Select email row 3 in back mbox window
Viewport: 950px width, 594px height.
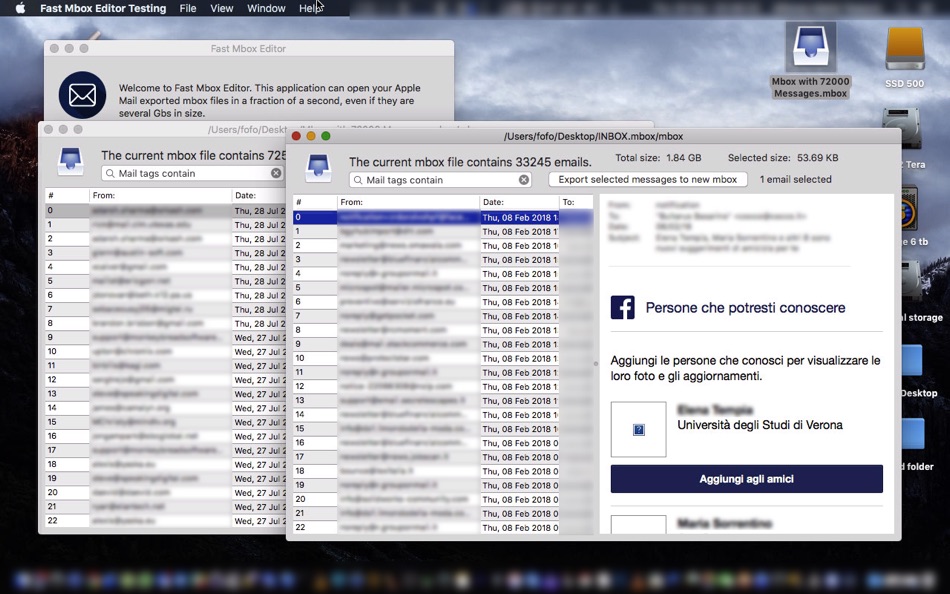pyautogui.click(x=165, y=253)
